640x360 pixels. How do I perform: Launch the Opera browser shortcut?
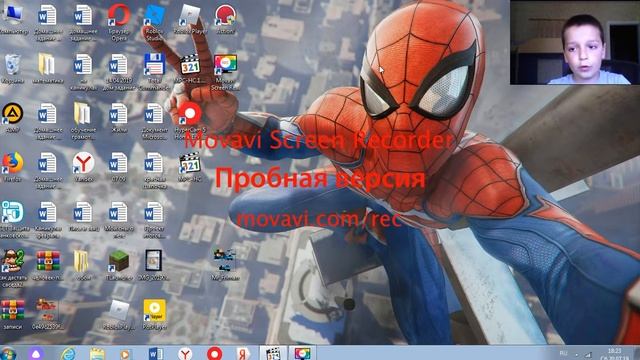[x=119, y=21]
